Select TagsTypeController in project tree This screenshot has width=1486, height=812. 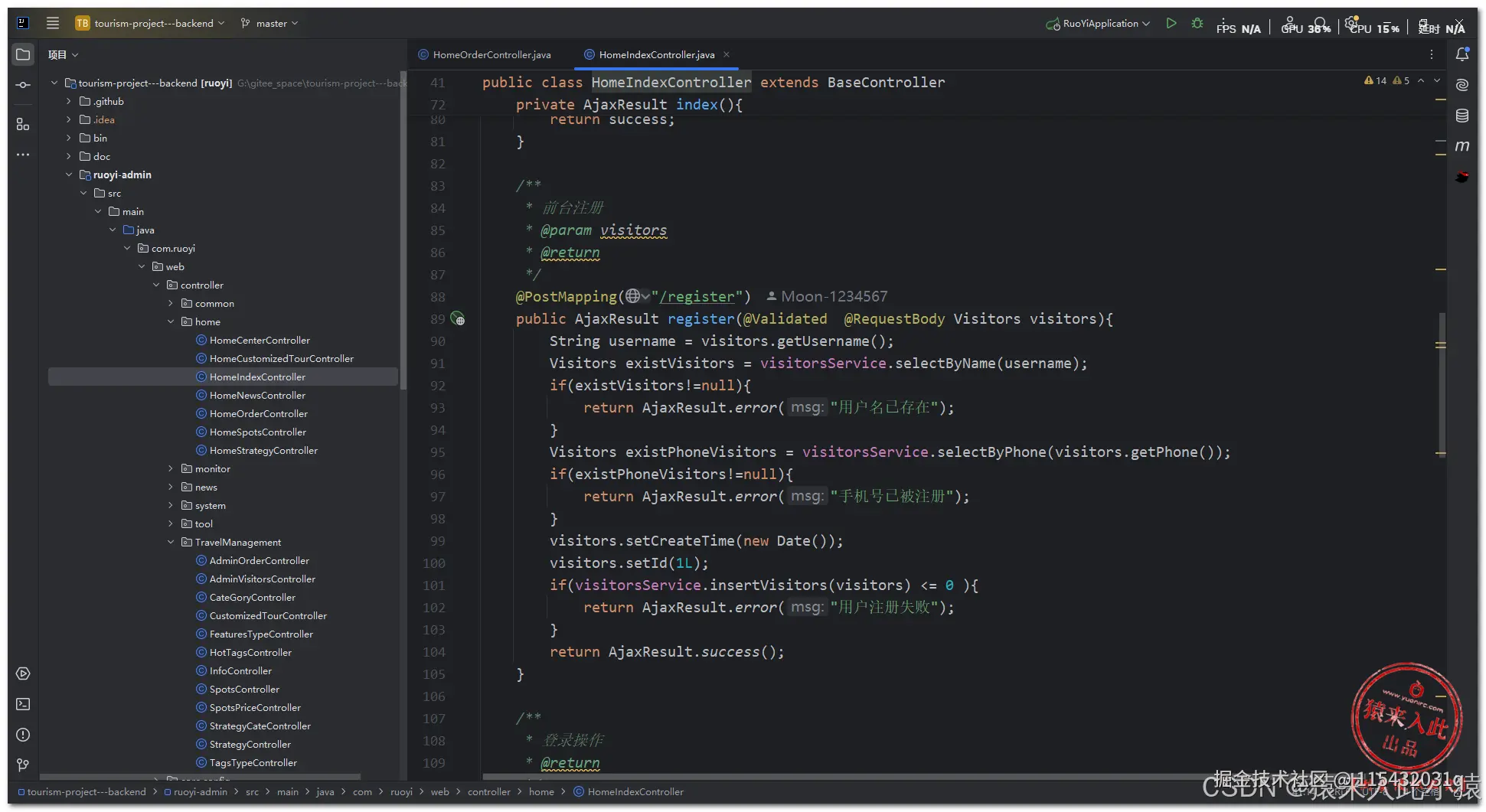click(x=253, y=762)
